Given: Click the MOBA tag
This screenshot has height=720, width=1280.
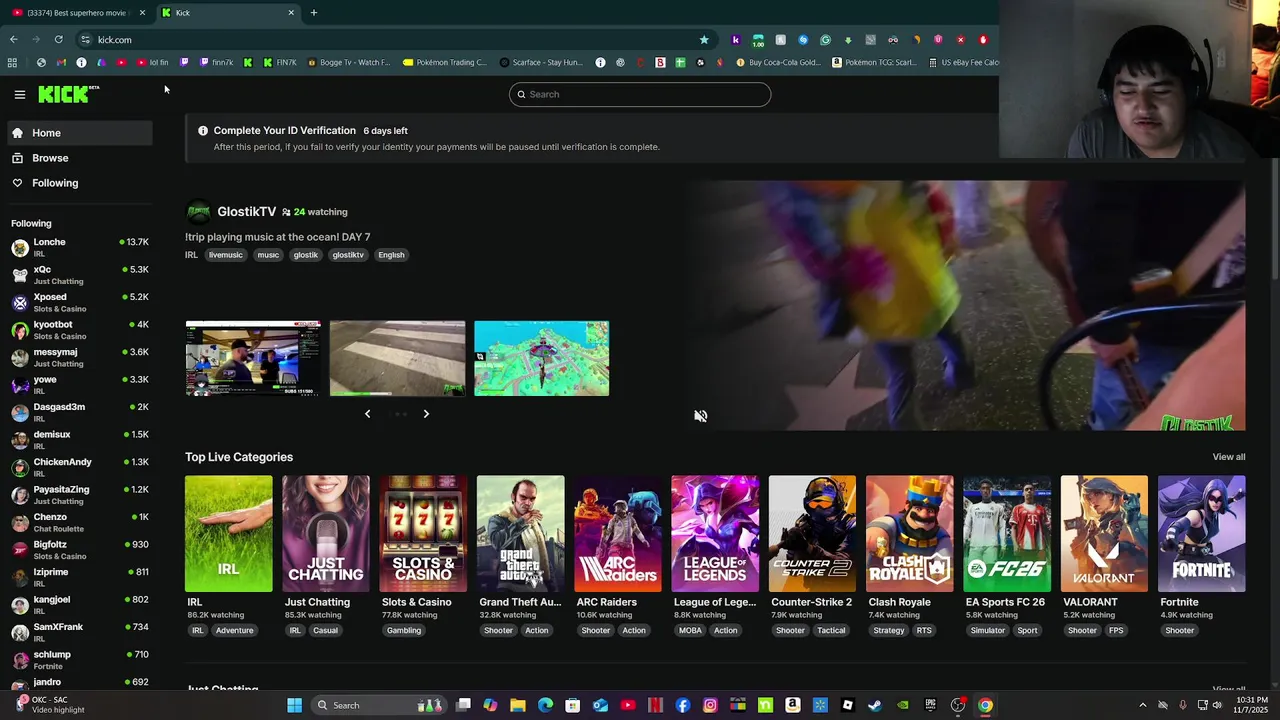Looking at the screenshot, I should [x=690, y=631].
